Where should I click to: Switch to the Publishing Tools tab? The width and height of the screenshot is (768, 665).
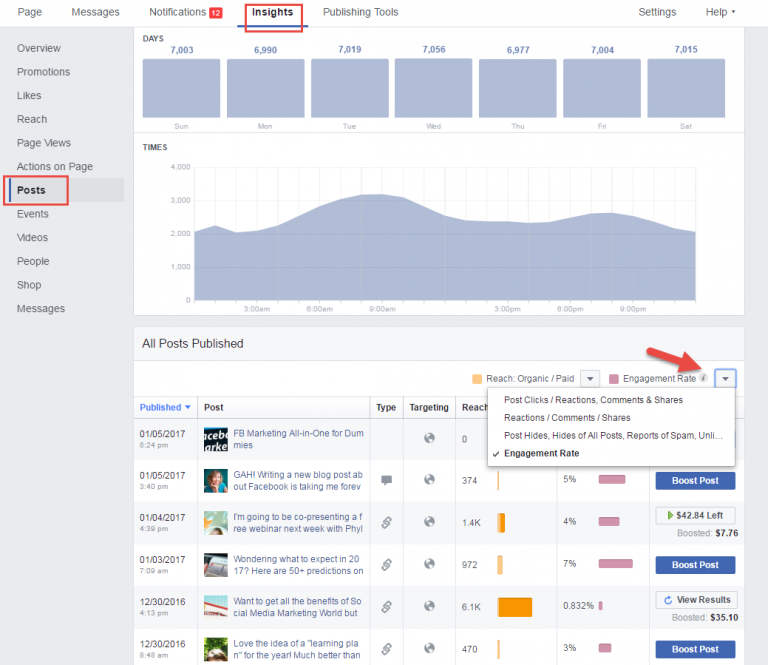point(360,12)
